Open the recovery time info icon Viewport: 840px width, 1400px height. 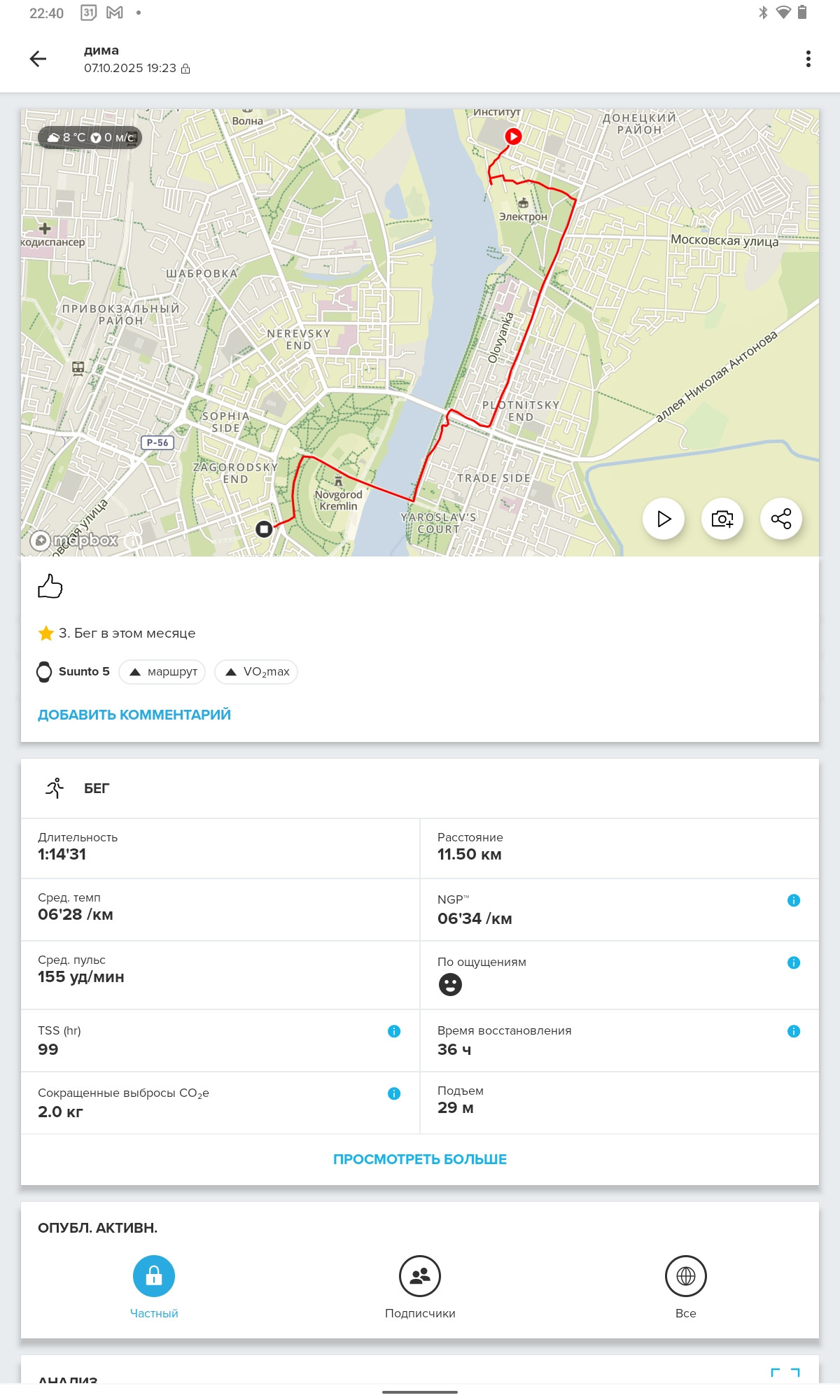click(794, 1031)
